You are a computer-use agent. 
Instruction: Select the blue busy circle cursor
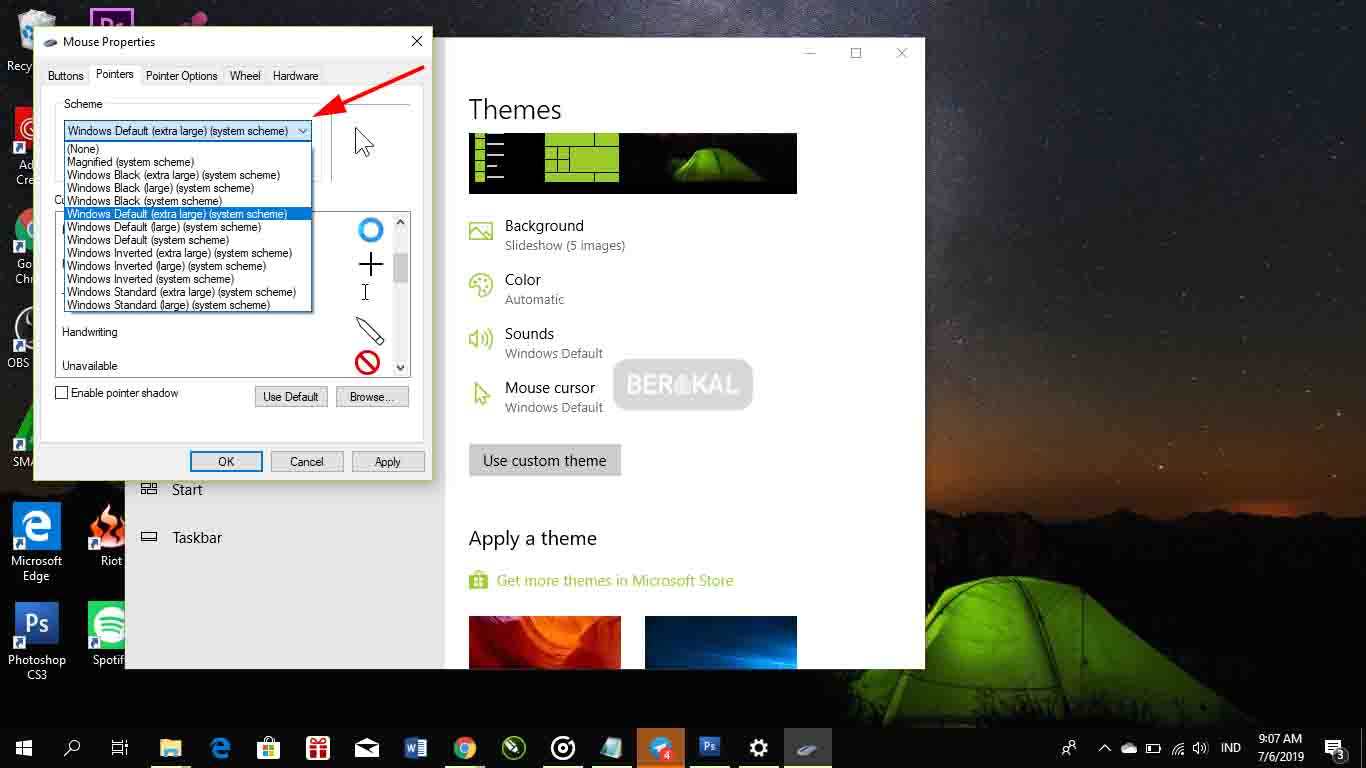(x=371, y=230)
